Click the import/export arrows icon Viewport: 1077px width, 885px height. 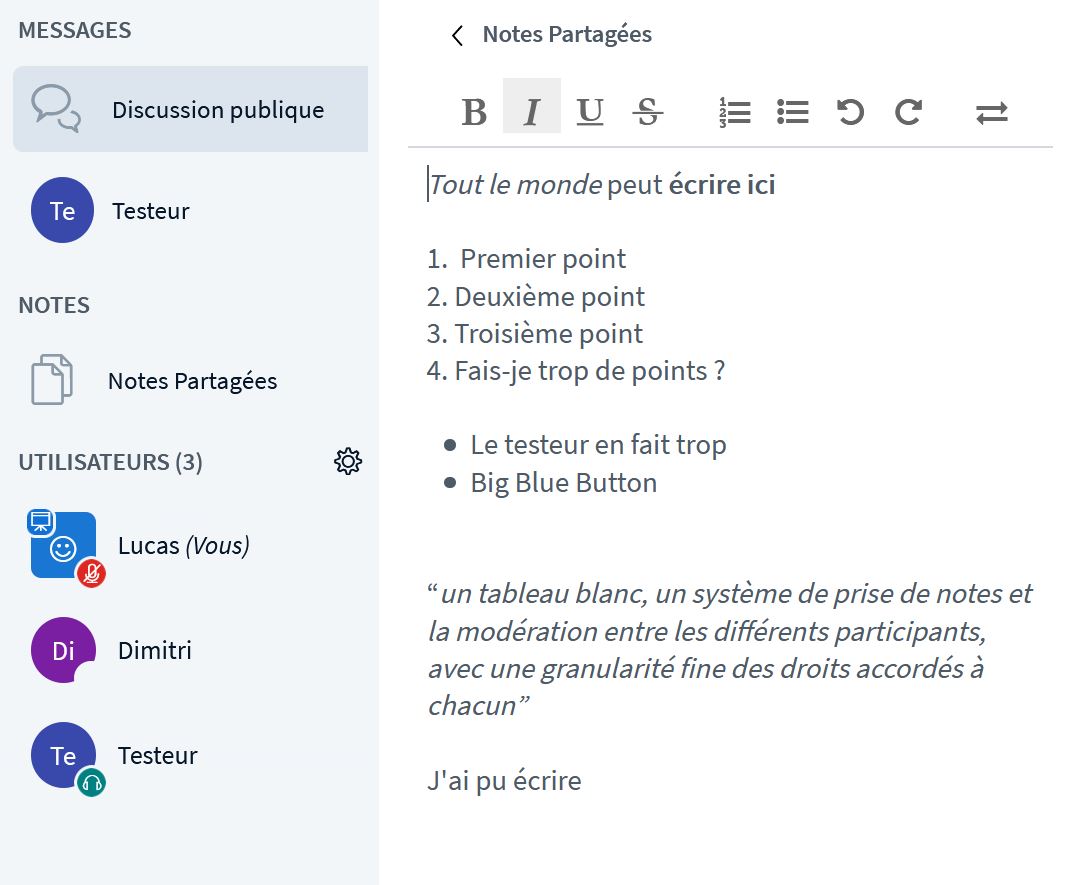(x=991, y=113)
